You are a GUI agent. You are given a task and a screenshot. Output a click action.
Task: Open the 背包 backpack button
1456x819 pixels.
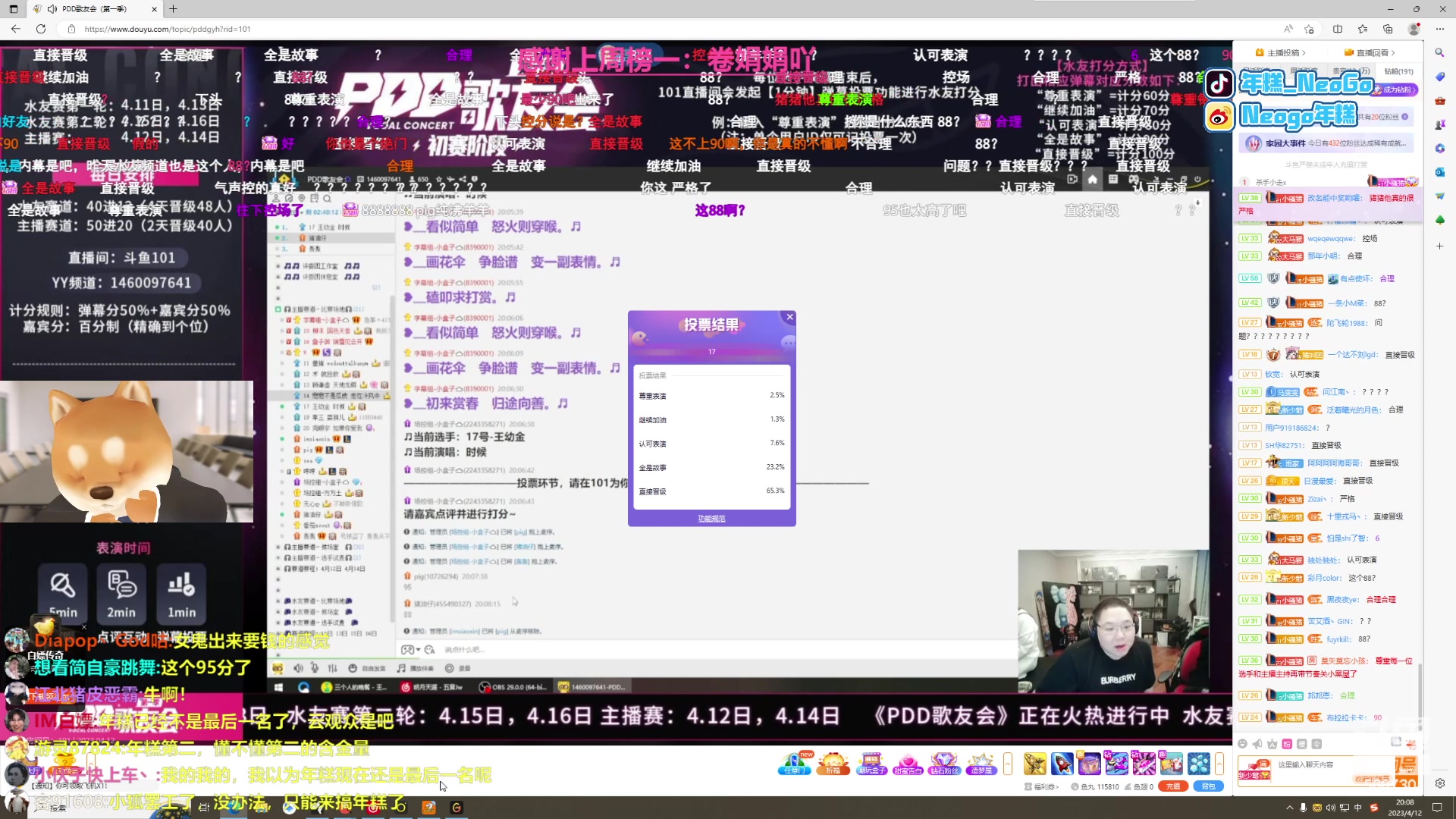pos(1209,786)
